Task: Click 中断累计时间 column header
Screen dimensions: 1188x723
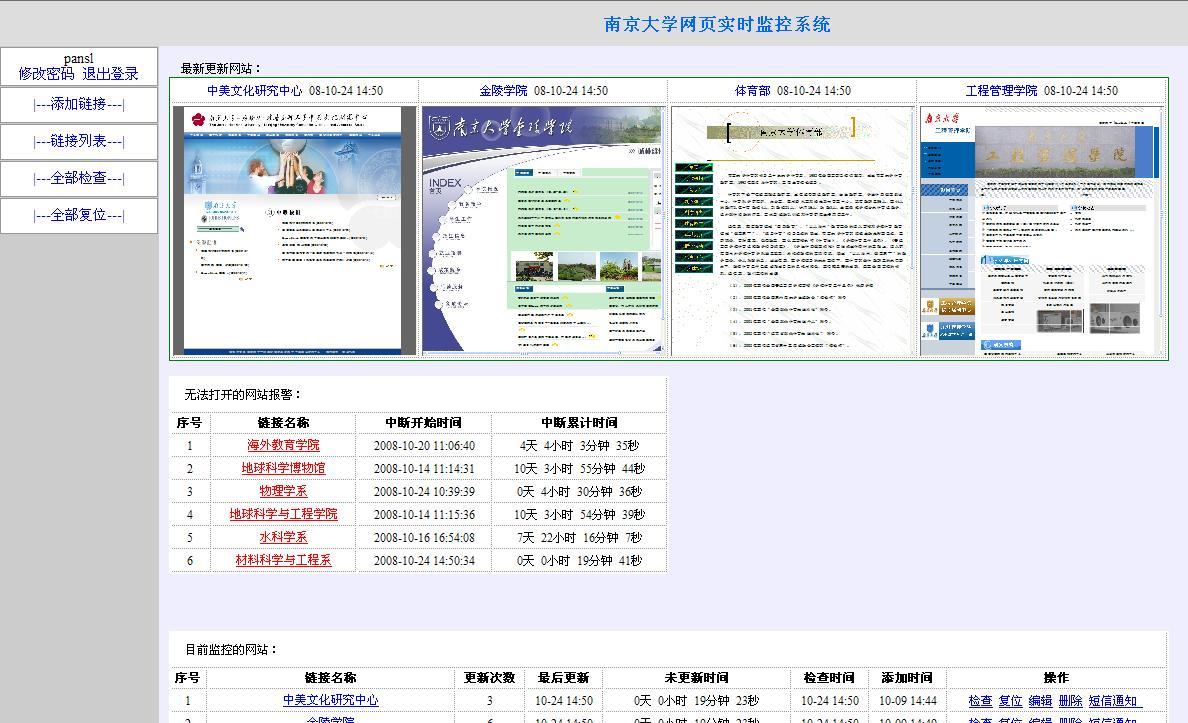Action: click(580, 422)
